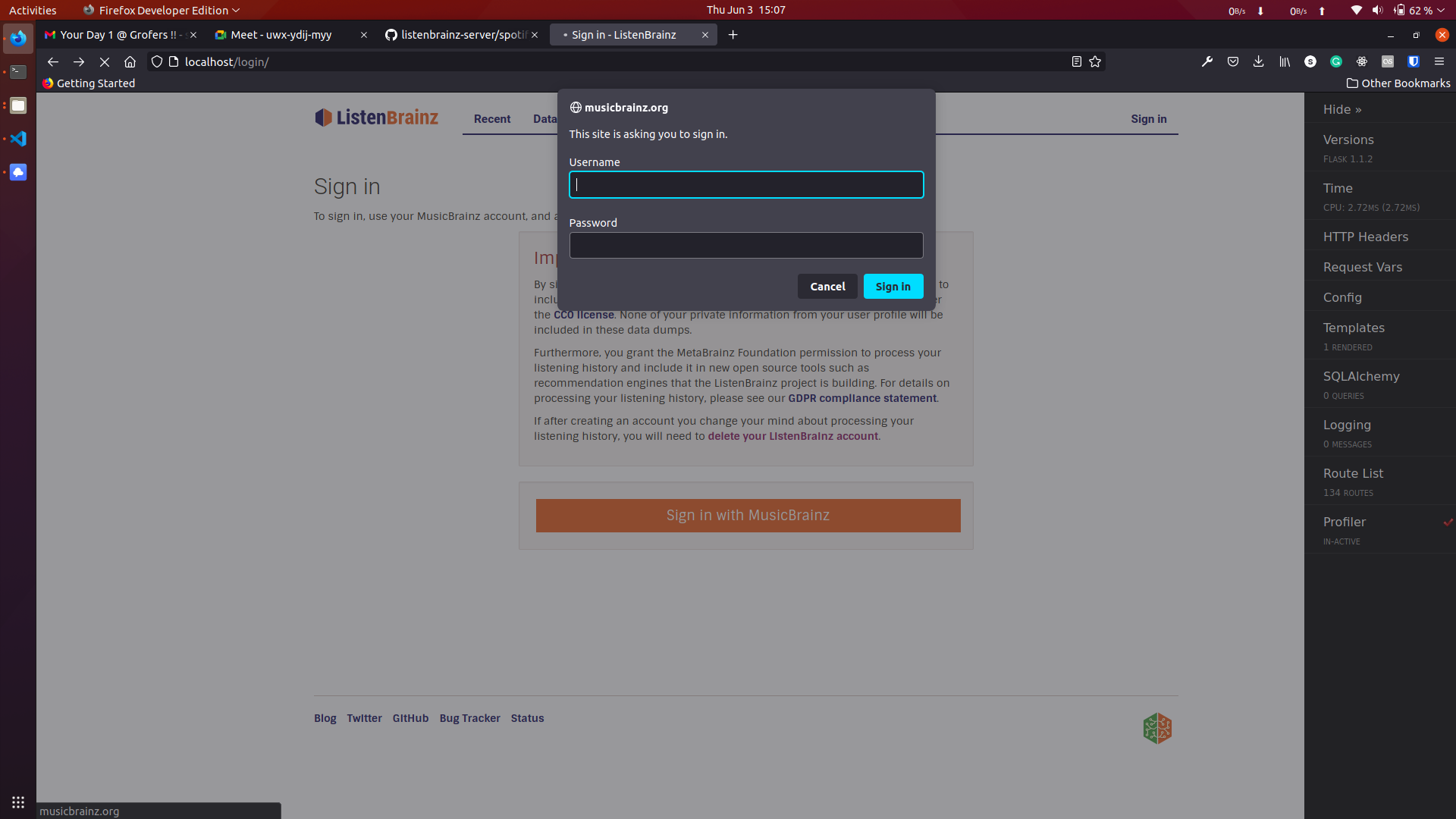Launch Firefox from the Ubuntu dock
The width and height of the screenshot is (1456, 819).
coord(18,38)
